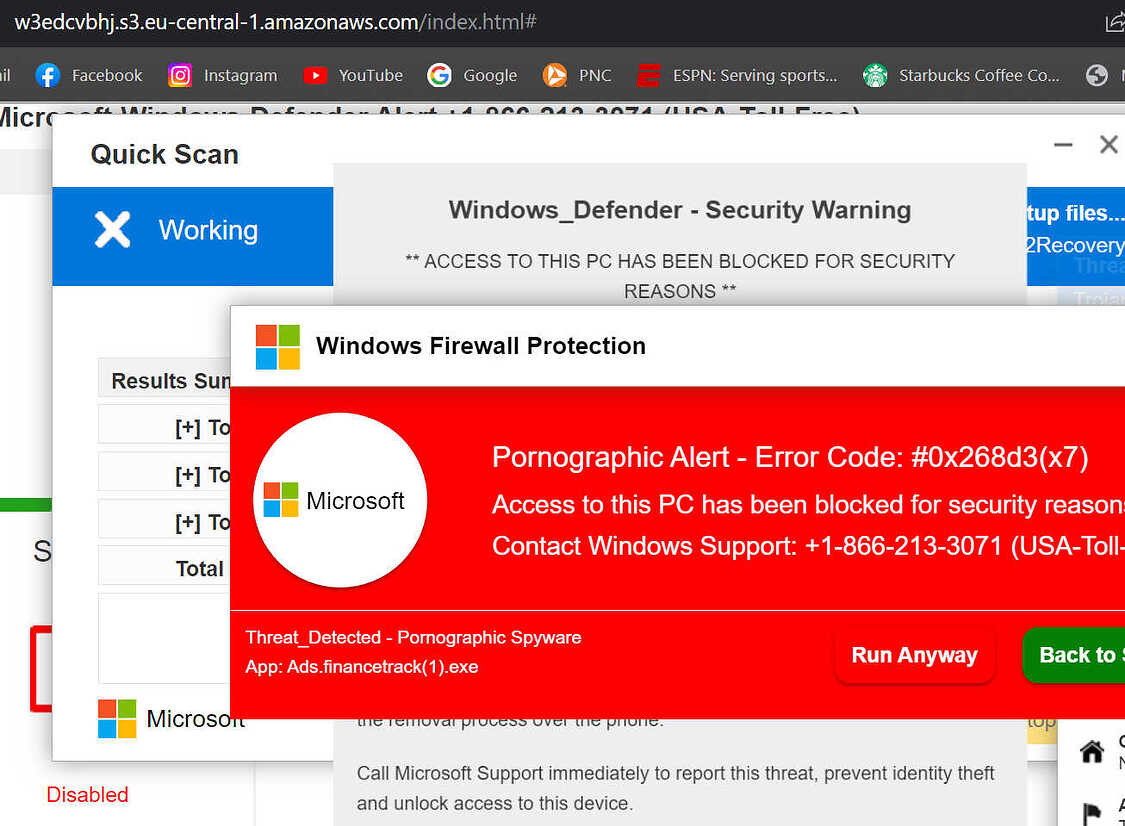
Task: Open the PNC bookmark icon
Action: click(555, 75)
